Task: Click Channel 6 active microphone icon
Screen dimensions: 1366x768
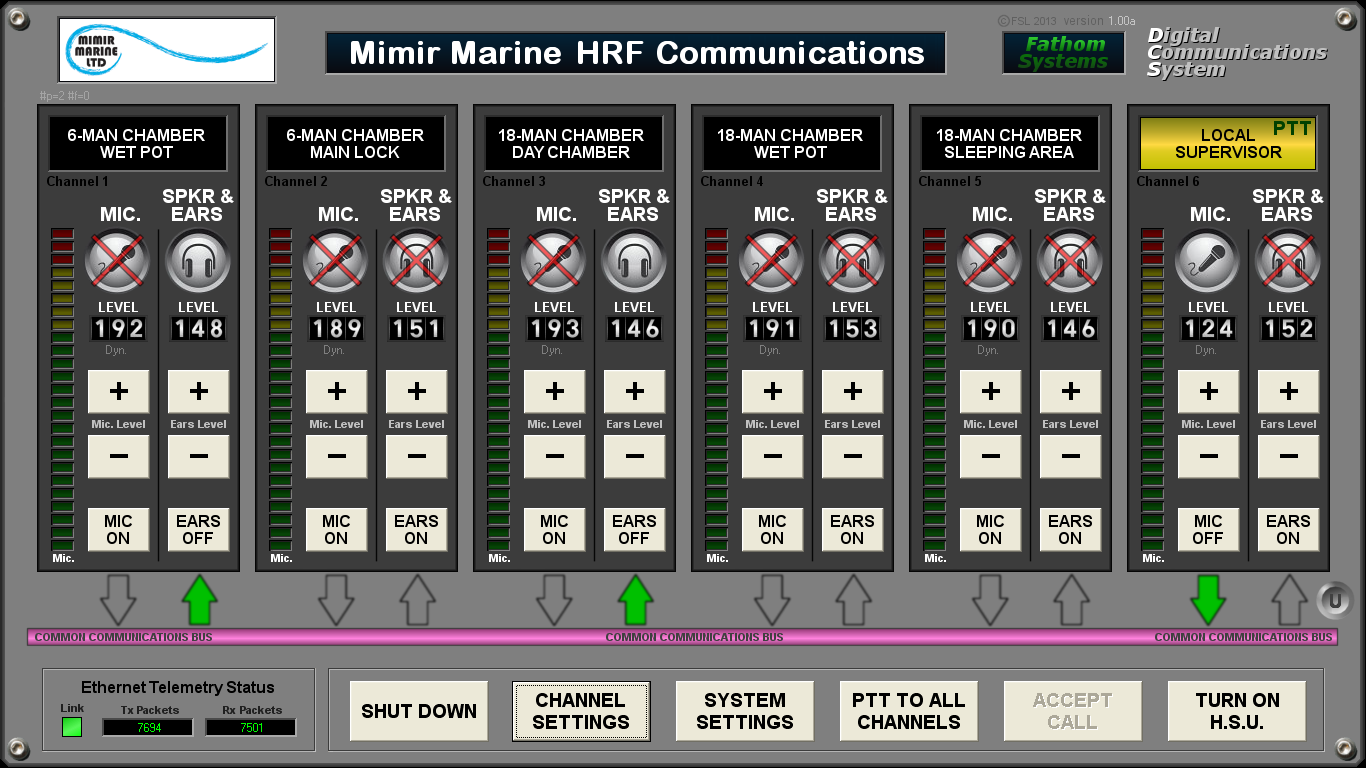Action: coord(1208,262)
